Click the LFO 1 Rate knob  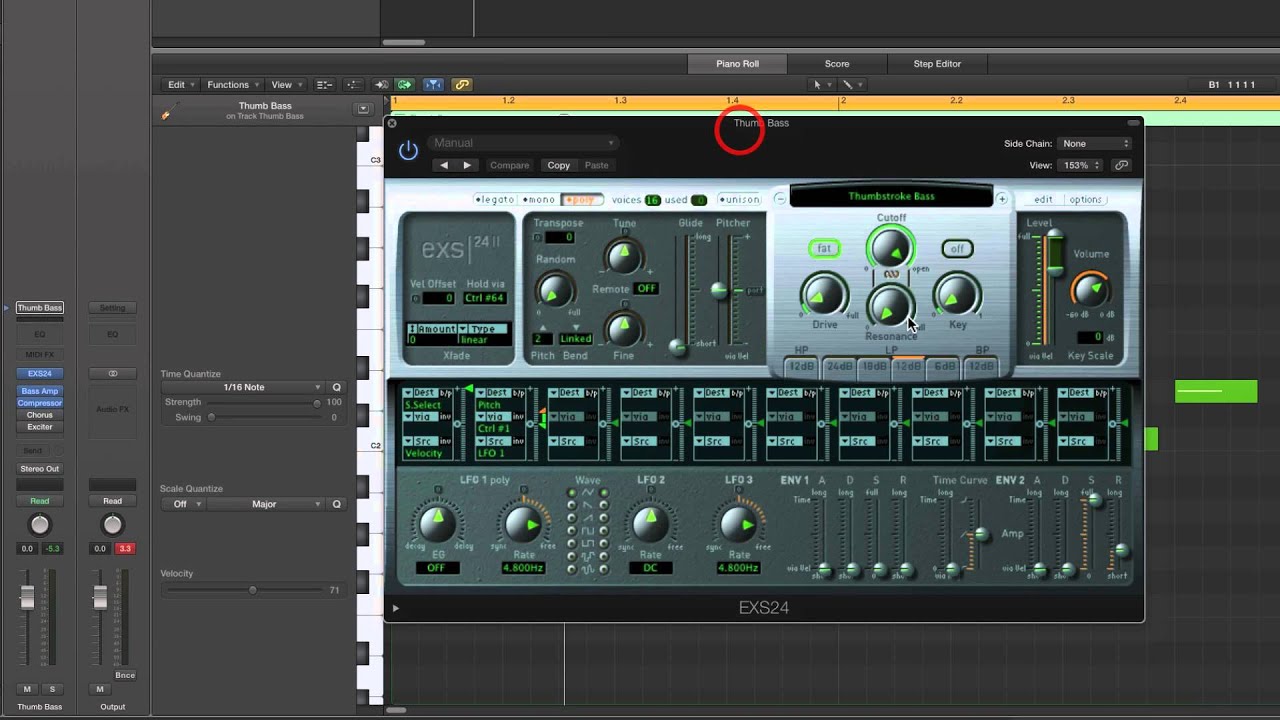click(522, 524)
